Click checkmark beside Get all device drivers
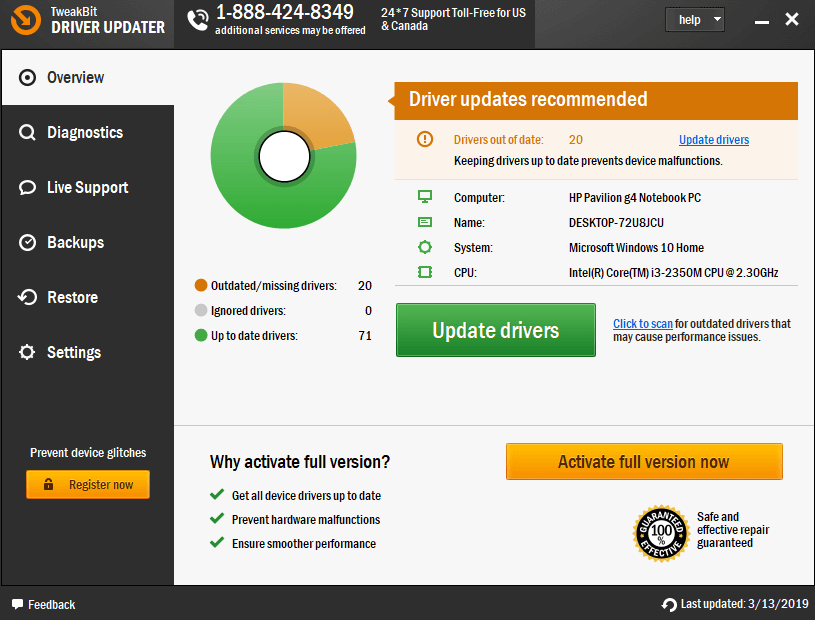Screen dimensions: 815x620 click(217, 494)
